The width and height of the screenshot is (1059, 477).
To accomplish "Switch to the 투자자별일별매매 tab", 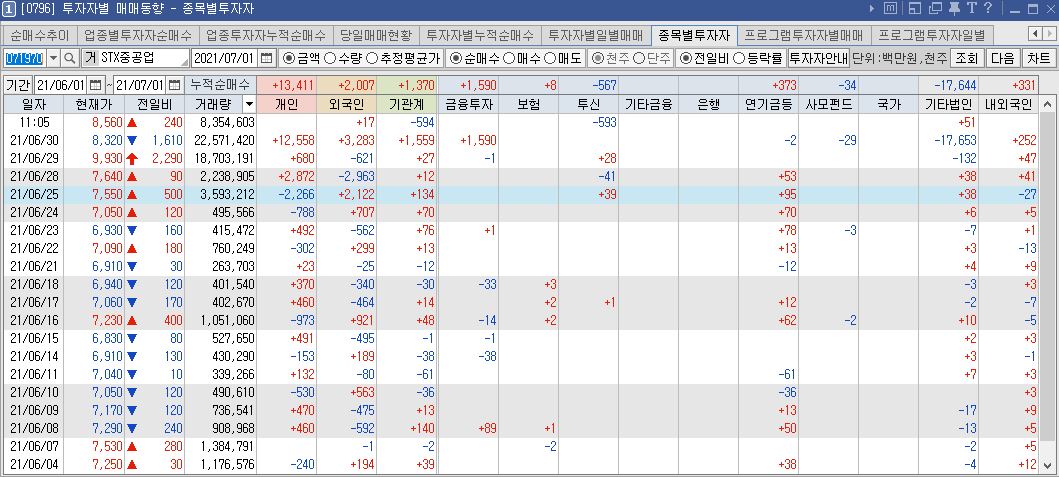I will pos(596,34).
